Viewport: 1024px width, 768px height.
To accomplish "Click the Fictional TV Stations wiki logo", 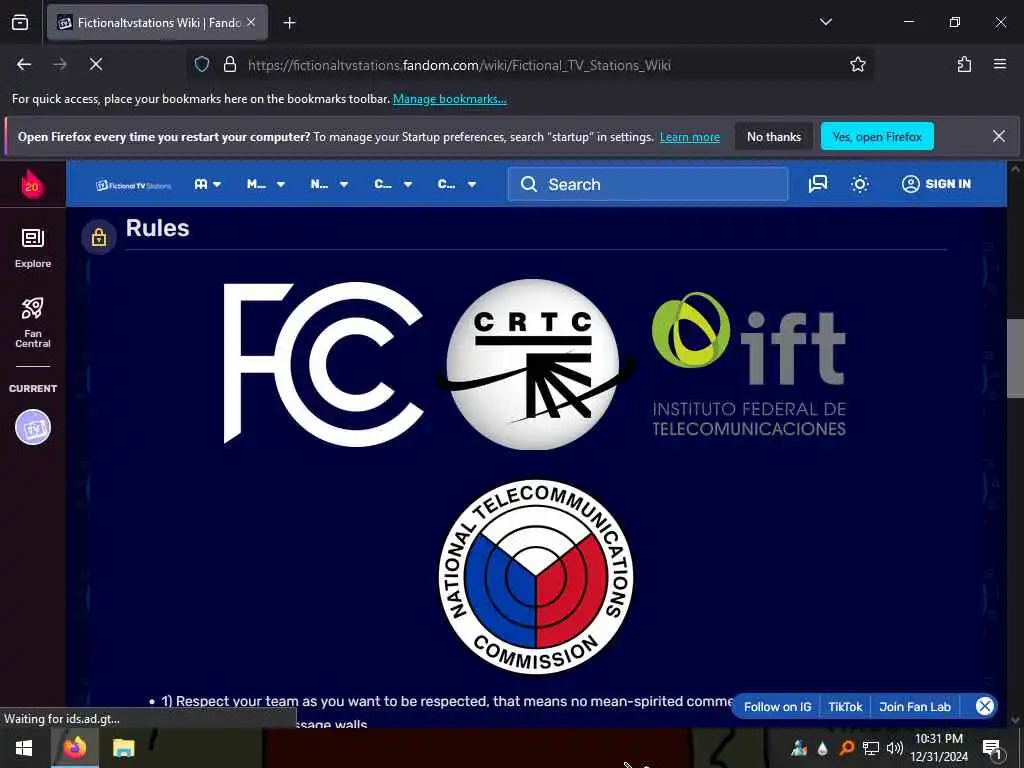I will pyautogui.click(x=133, y=185).
